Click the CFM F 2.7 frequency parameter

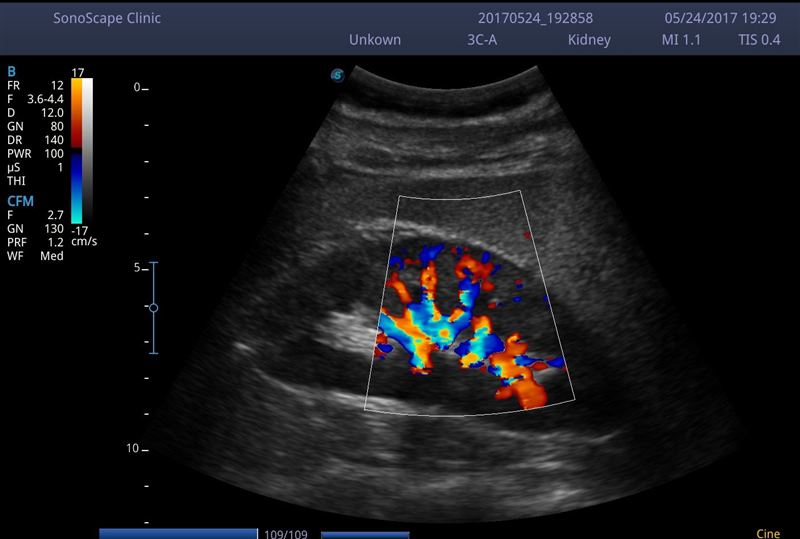click(35, 215)
